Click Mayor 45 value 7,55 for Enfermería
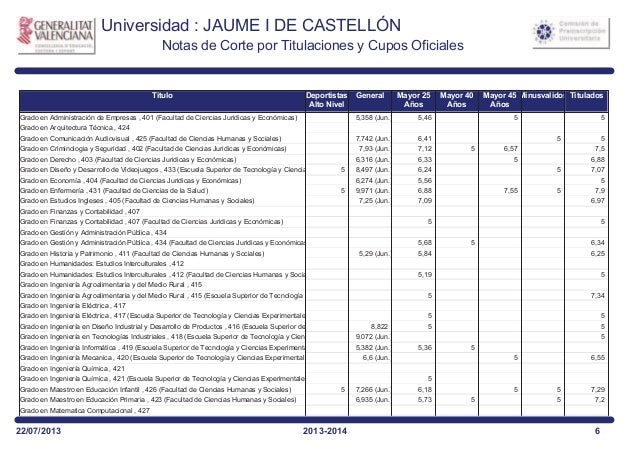Viewport: 638px width, 451px height. (511, 190)
